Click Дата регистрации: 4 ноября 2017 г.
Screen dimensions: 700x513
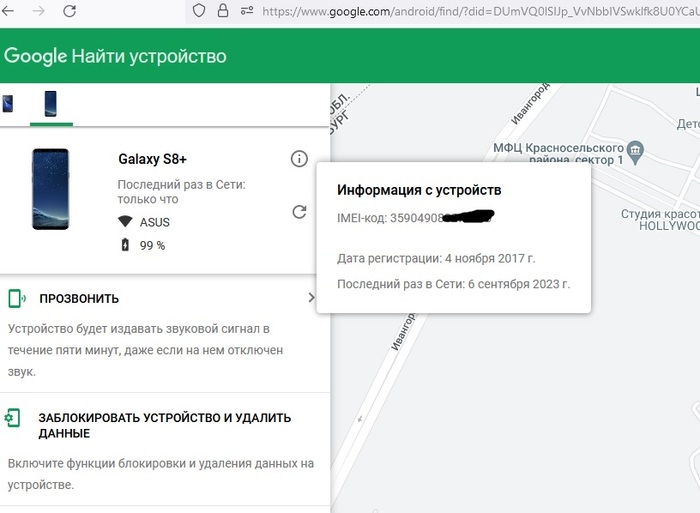tap(436, 259)
